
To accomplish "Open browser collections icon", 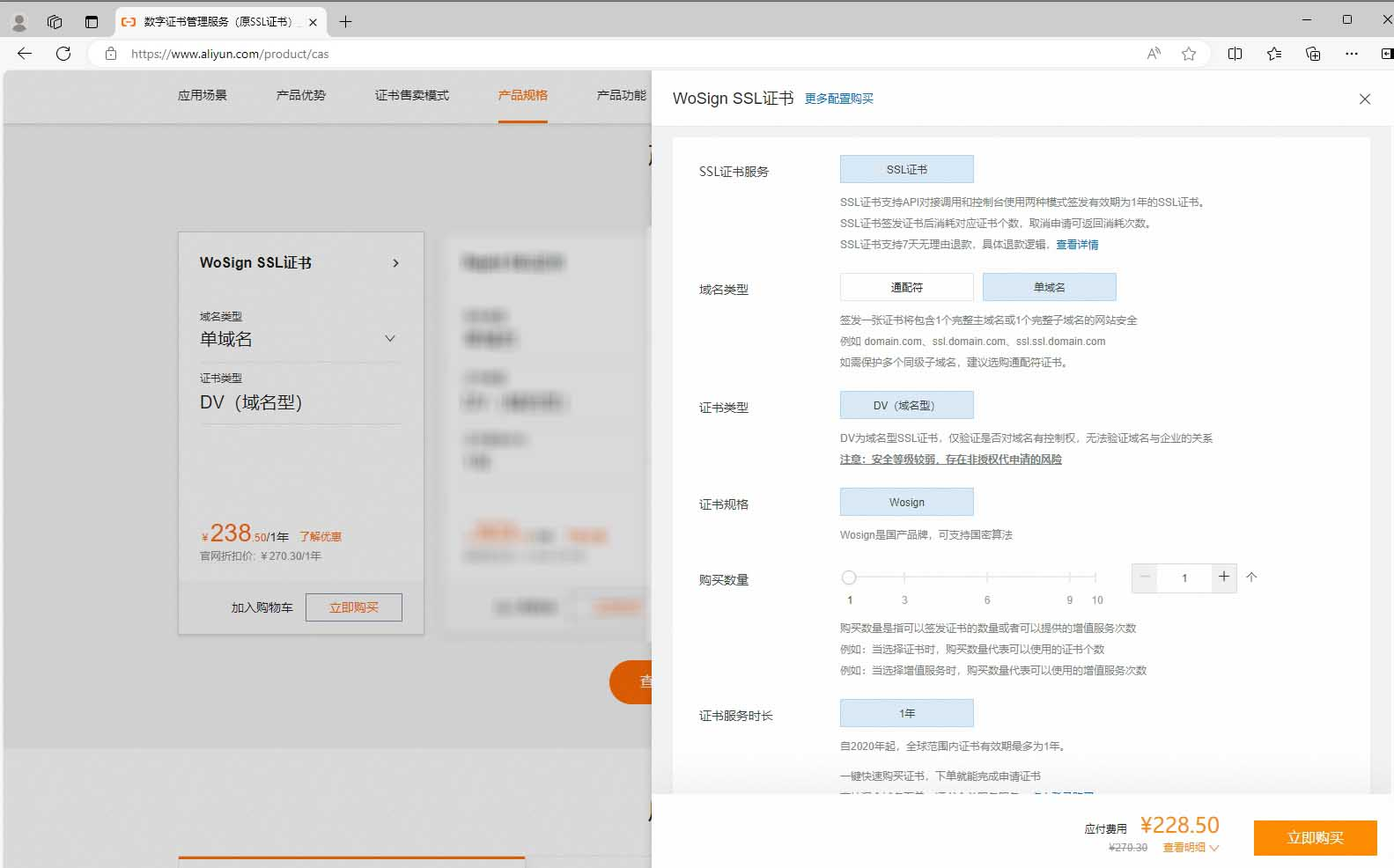I will tap(1313, 54).
